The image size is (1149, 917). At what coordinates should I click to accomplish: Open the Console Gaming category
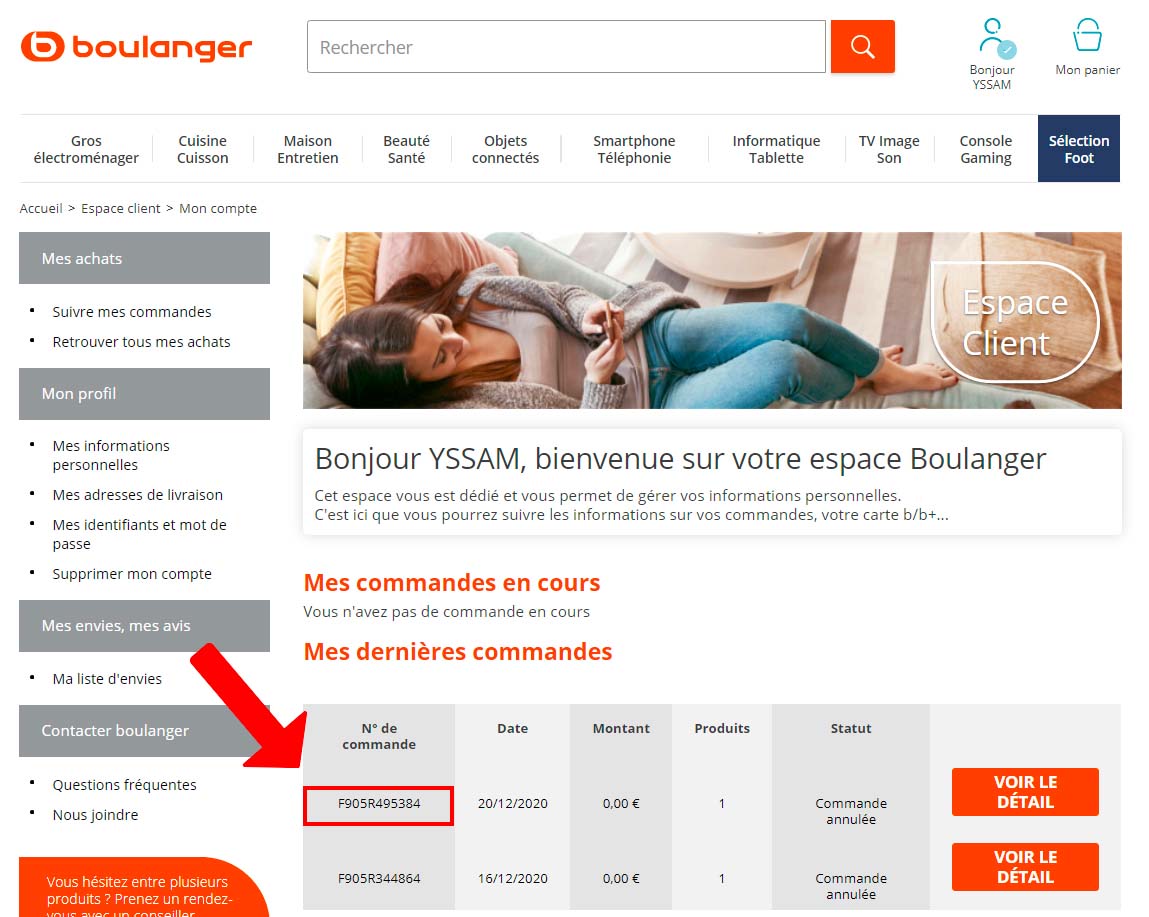(x=986, y=150)
